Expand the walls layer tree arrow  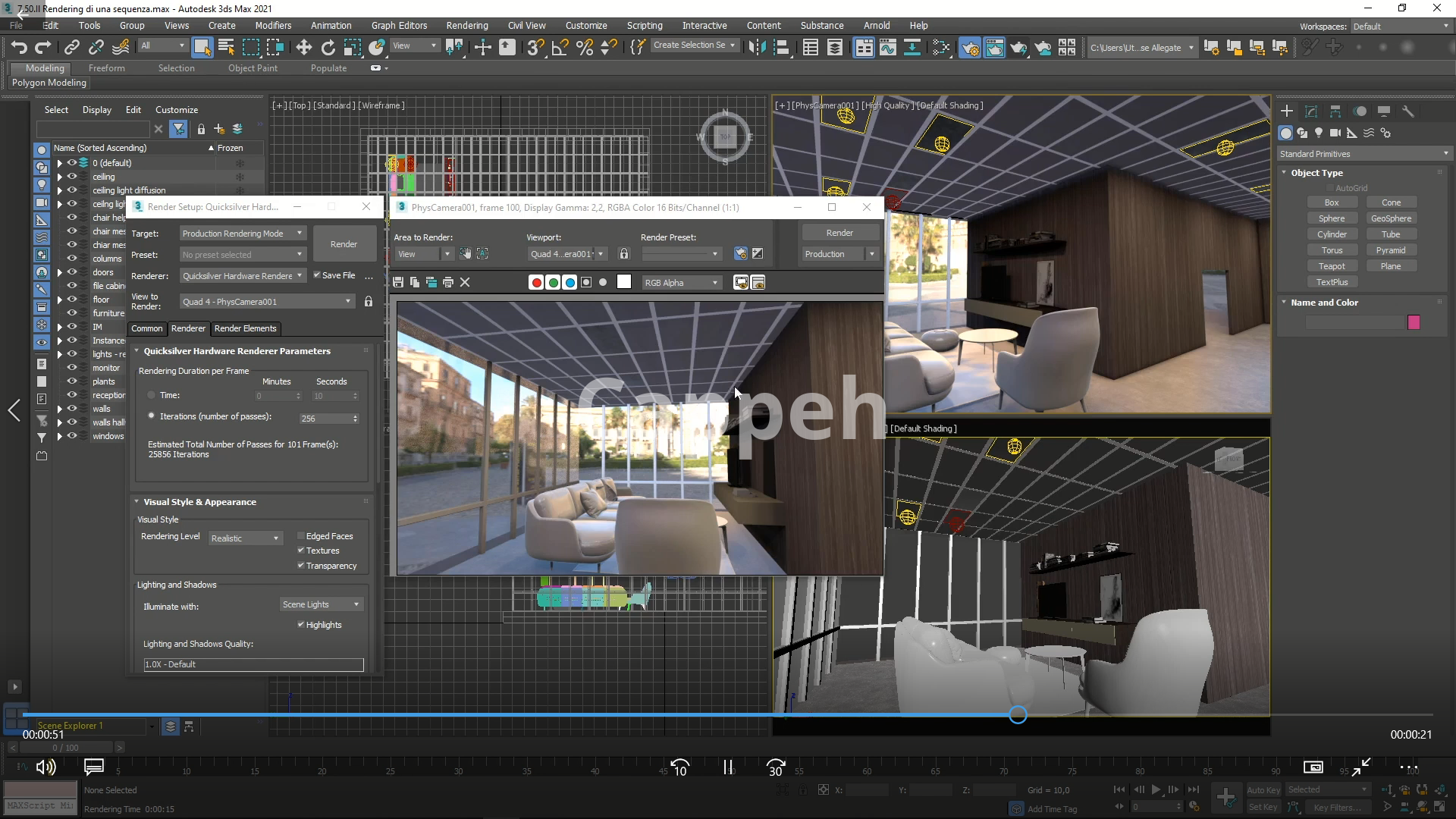[60, 409]
